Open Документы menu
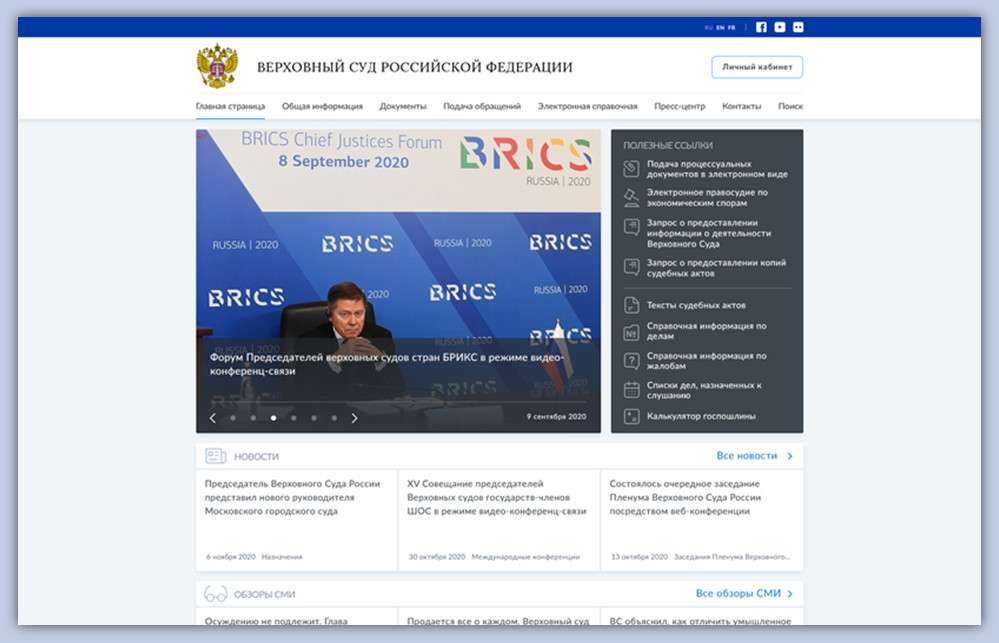The height and width of the screenshot is (643, 999). 403,106
